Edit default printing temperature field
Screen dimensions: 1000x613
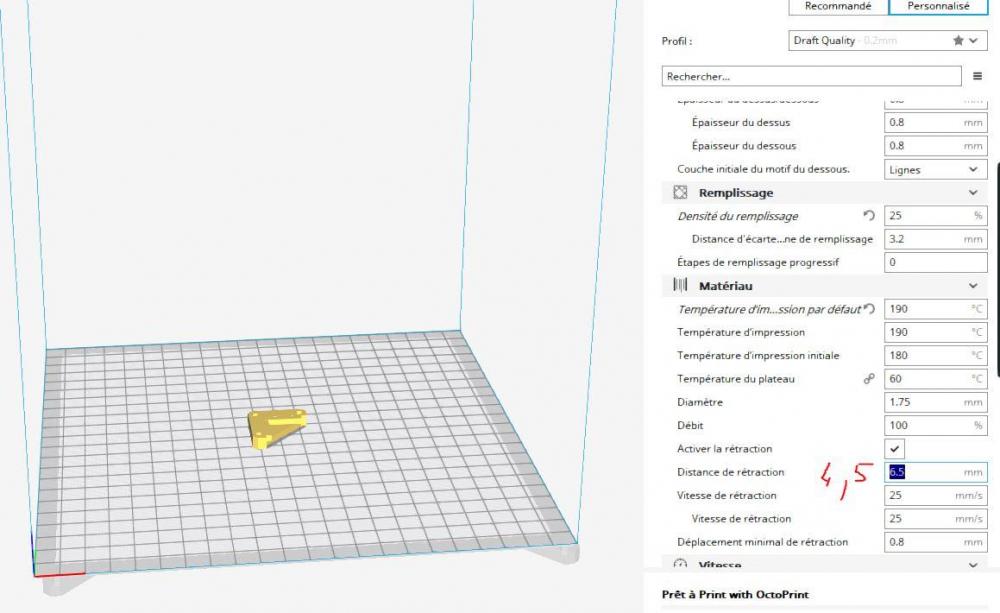[935, 309]
